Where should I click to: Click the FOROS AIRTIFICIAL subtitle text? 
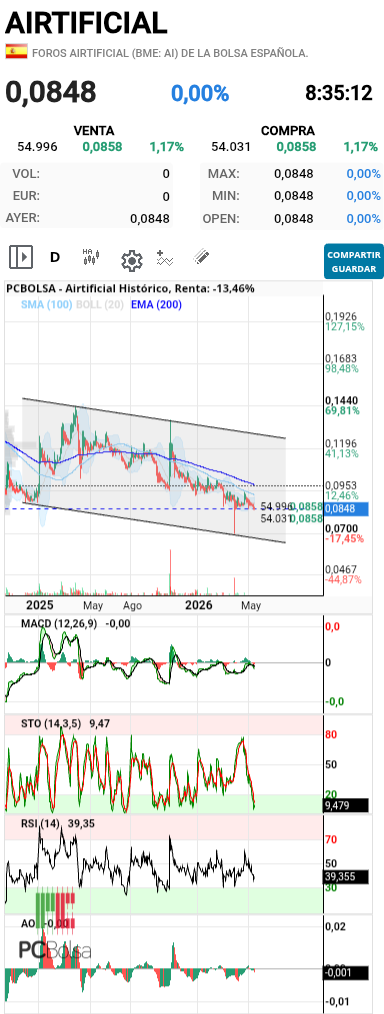pos(169,53)
